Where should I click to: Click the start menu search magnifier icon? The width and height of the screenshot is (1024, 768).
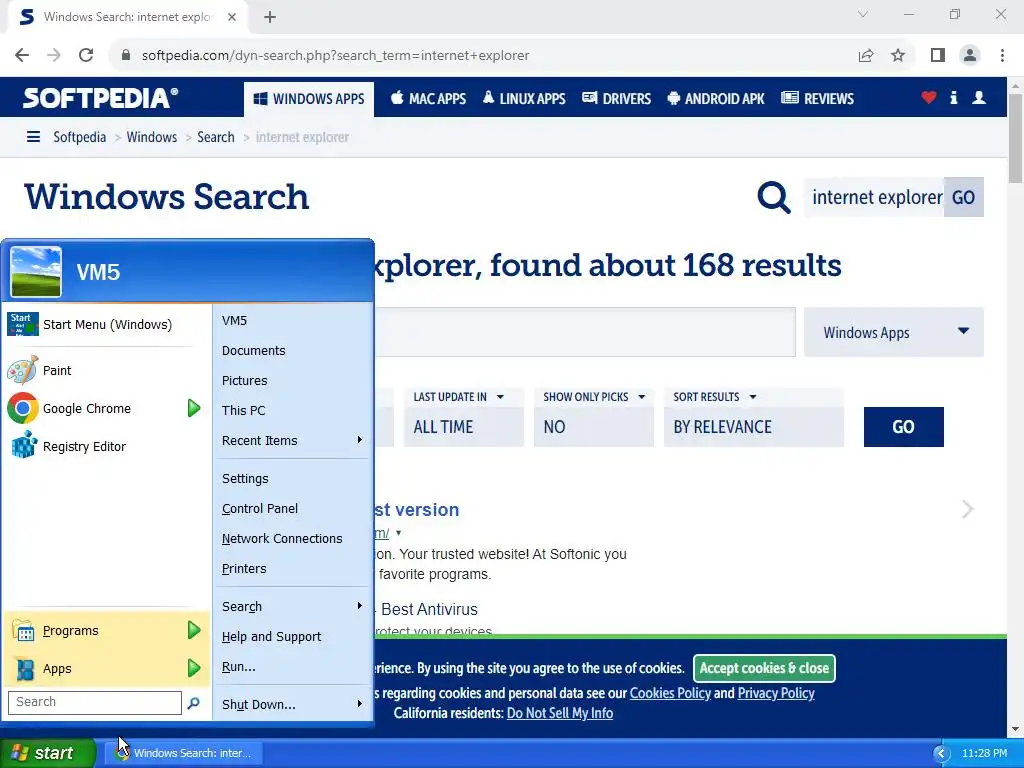tap(193, 703)
